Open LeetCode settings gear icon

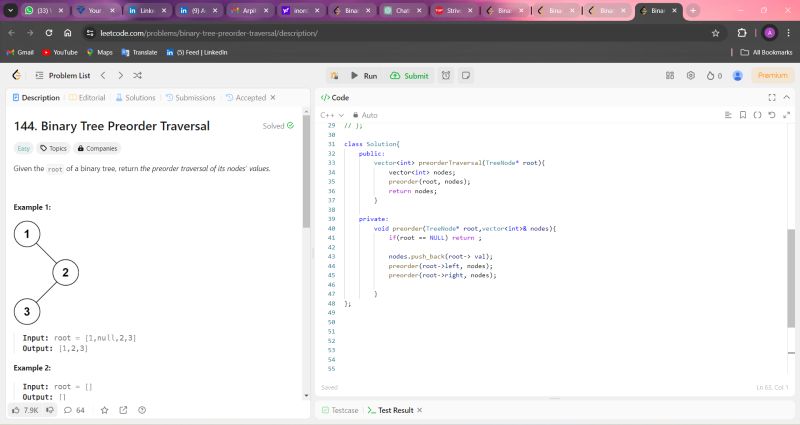pos(689,75)
